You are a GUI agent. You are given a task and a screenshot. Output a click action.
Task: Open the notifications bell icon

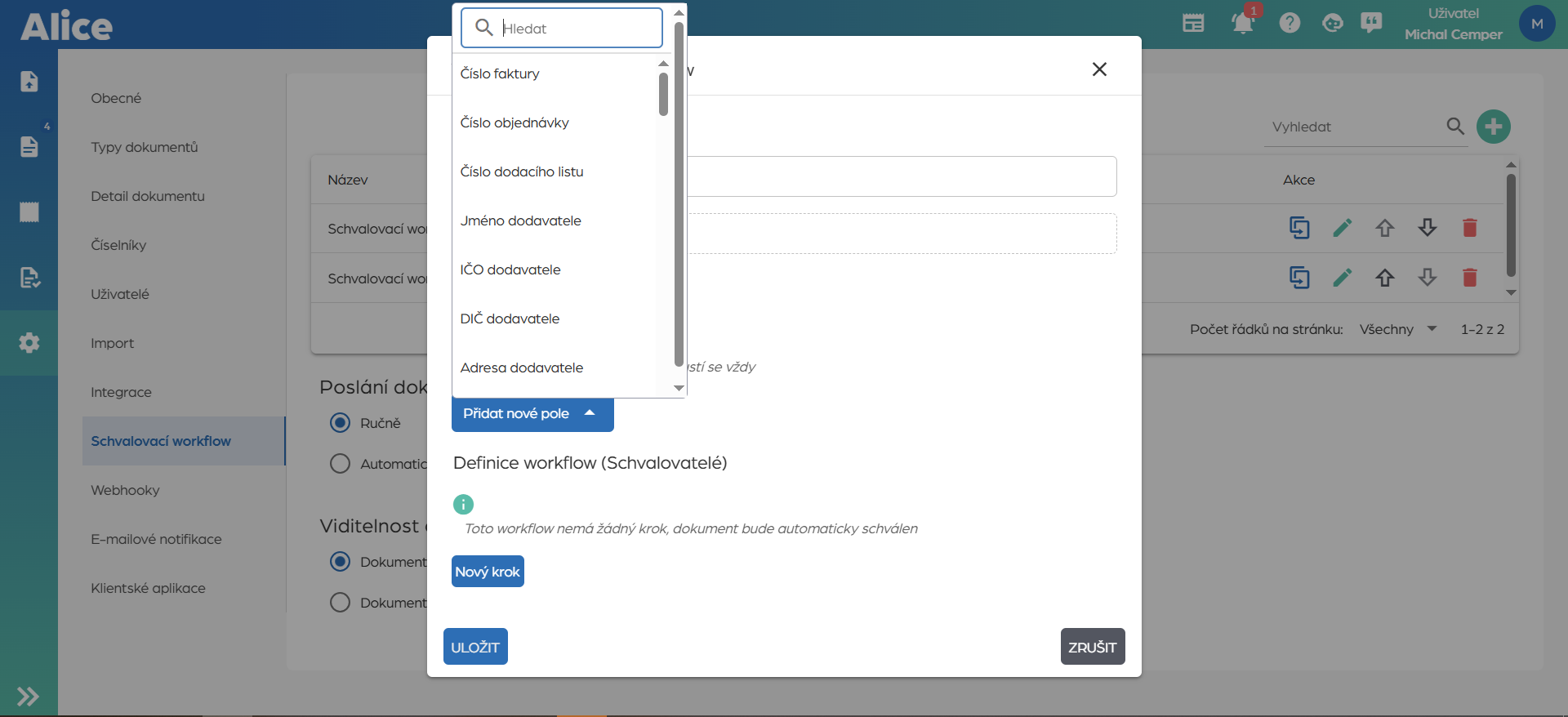pos(1242,23)
